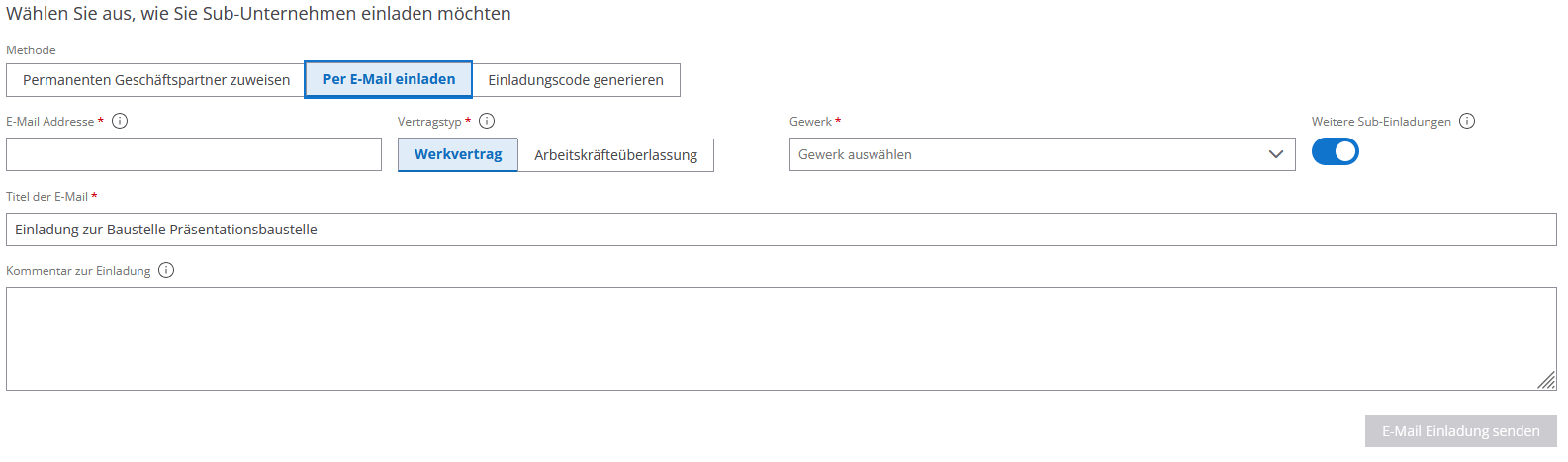Choose Arbeitskräfteüberlassung contract type

click(615, 155)
